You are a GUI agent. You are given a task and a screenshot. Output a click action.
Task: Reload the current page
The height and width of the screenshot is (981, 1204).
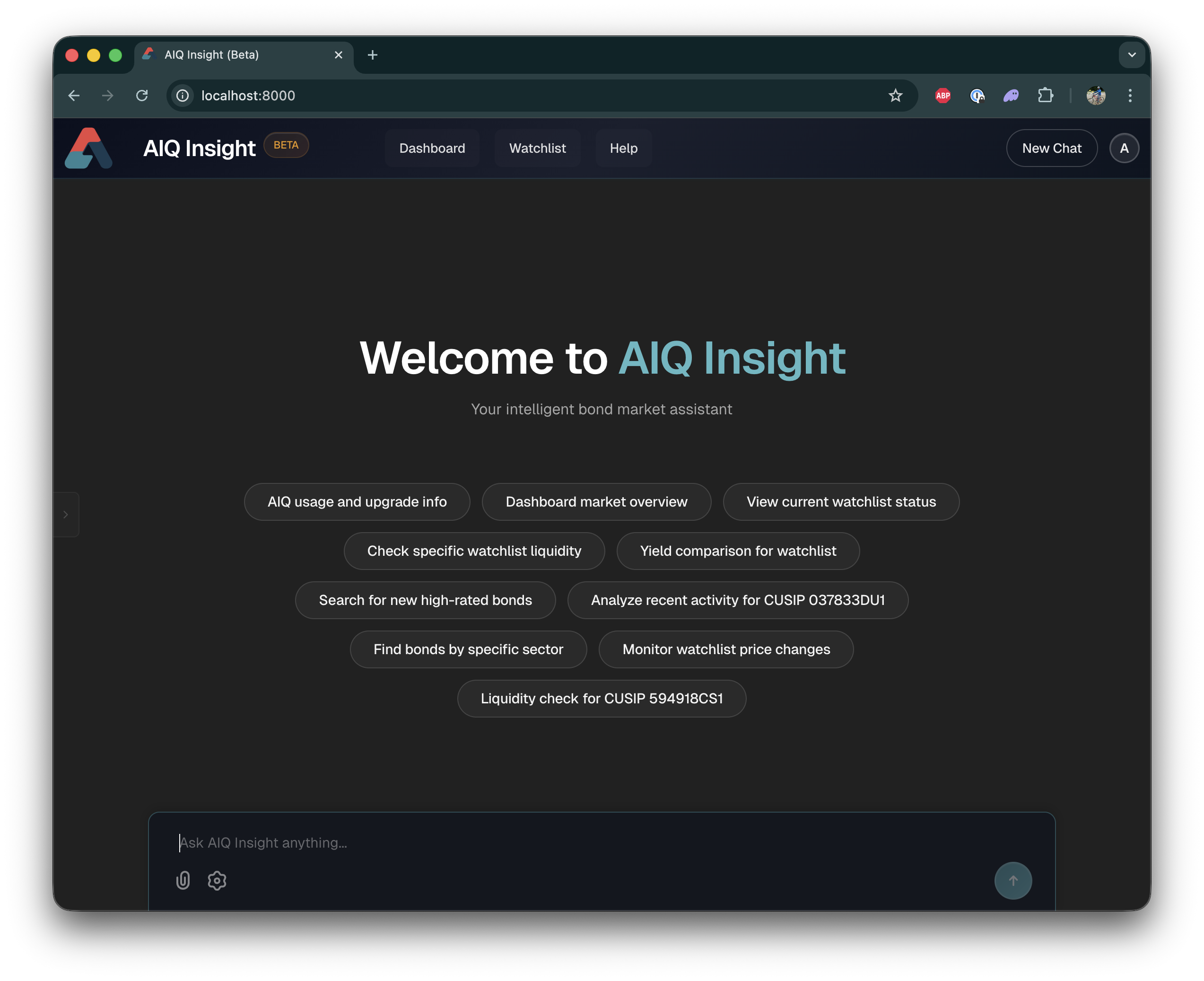142,96
